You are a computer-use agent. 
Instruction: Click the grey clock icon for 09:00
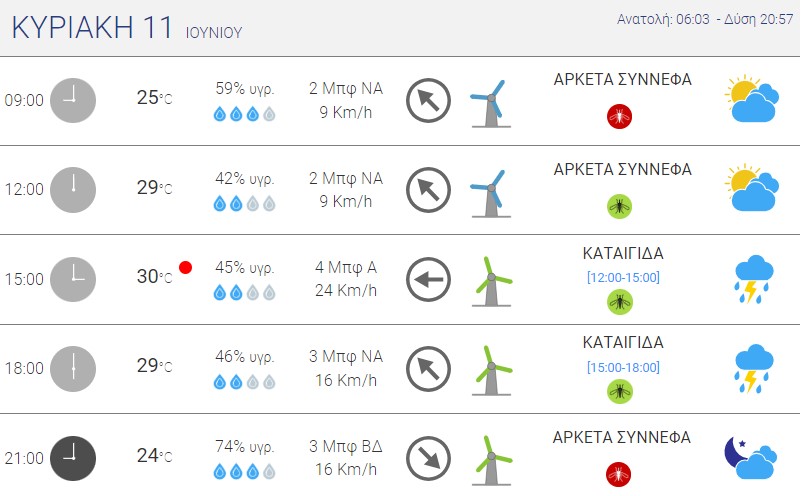click(x=73, y=100)
